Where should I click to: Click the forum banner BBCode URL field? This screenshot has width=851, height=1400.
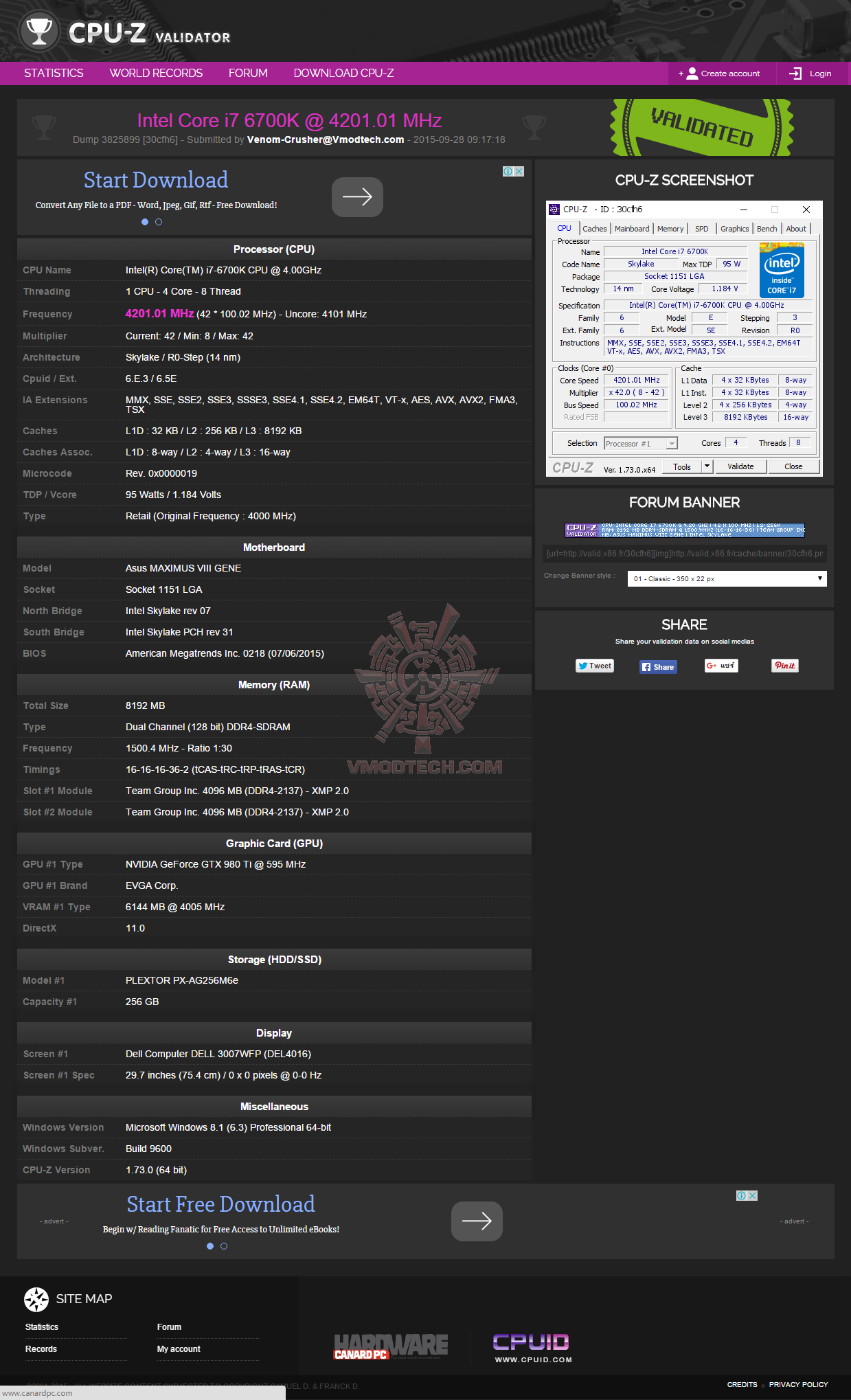(x=685, y=554)
